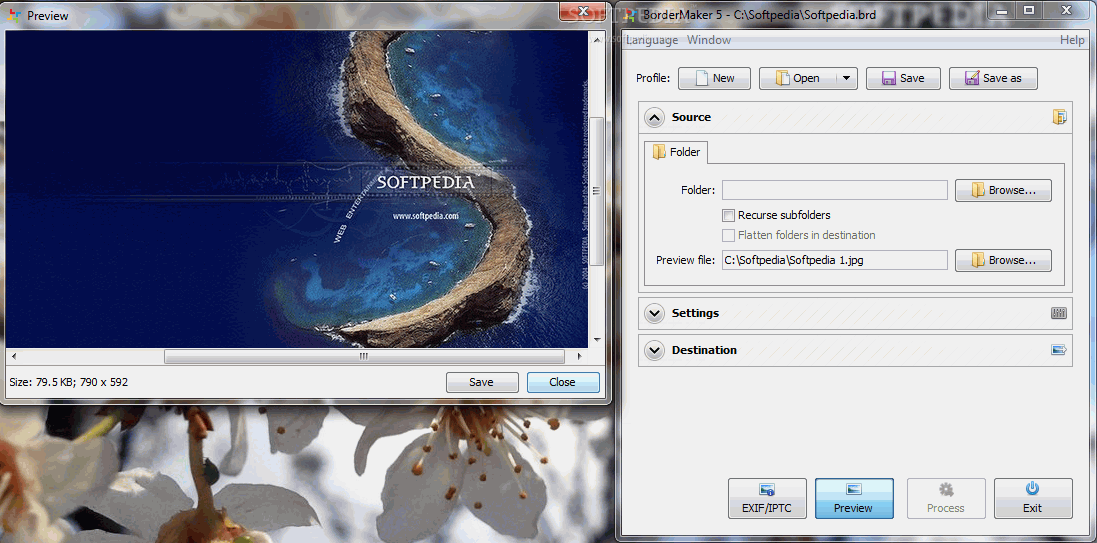Open the Language menu
The height and width of the screenshot is (543, 1097).
(652, 40)
